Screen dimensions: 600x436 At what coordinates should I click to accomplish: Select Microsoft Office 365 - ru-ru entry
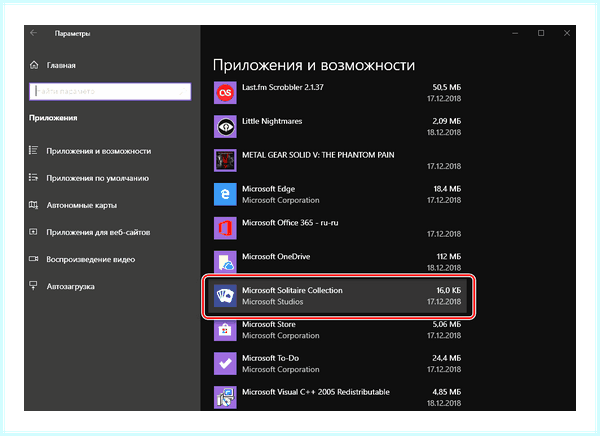pyautogui.click(x=290, y=223)
